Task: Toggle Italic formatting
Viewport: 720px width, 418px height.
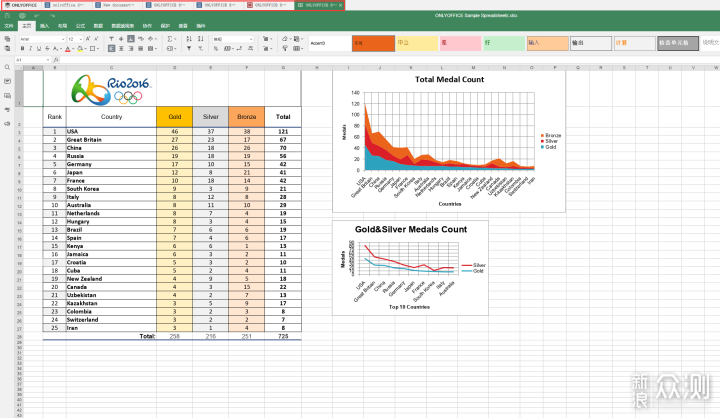Action: [30, 48]
